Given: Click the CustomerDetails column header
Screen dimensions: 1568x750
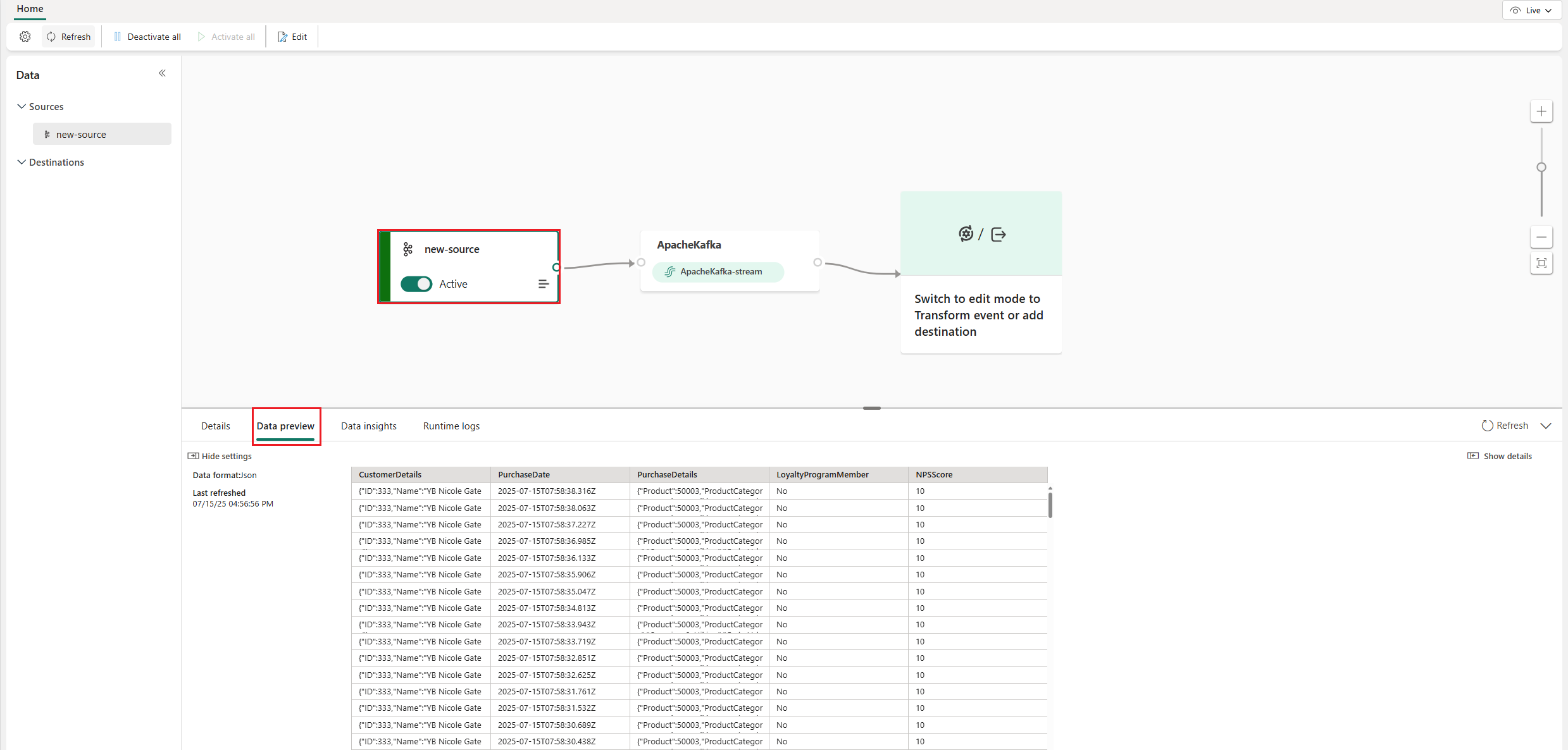Looking at the screenshot, I should 421,475.
